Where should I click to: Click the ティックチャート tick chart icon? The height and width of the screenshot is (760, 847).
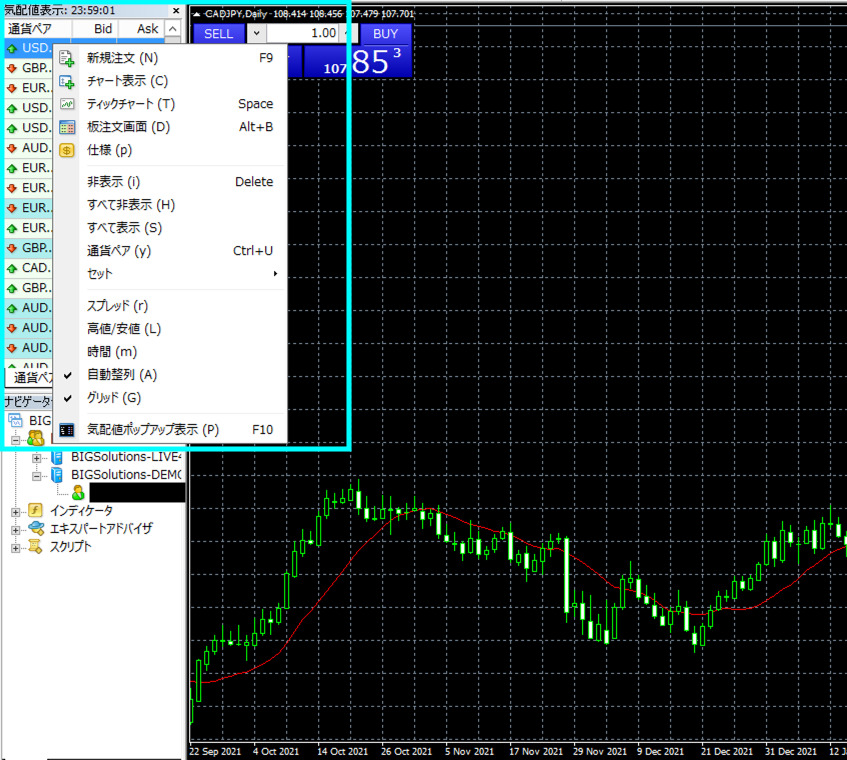(x=67, y=104)
